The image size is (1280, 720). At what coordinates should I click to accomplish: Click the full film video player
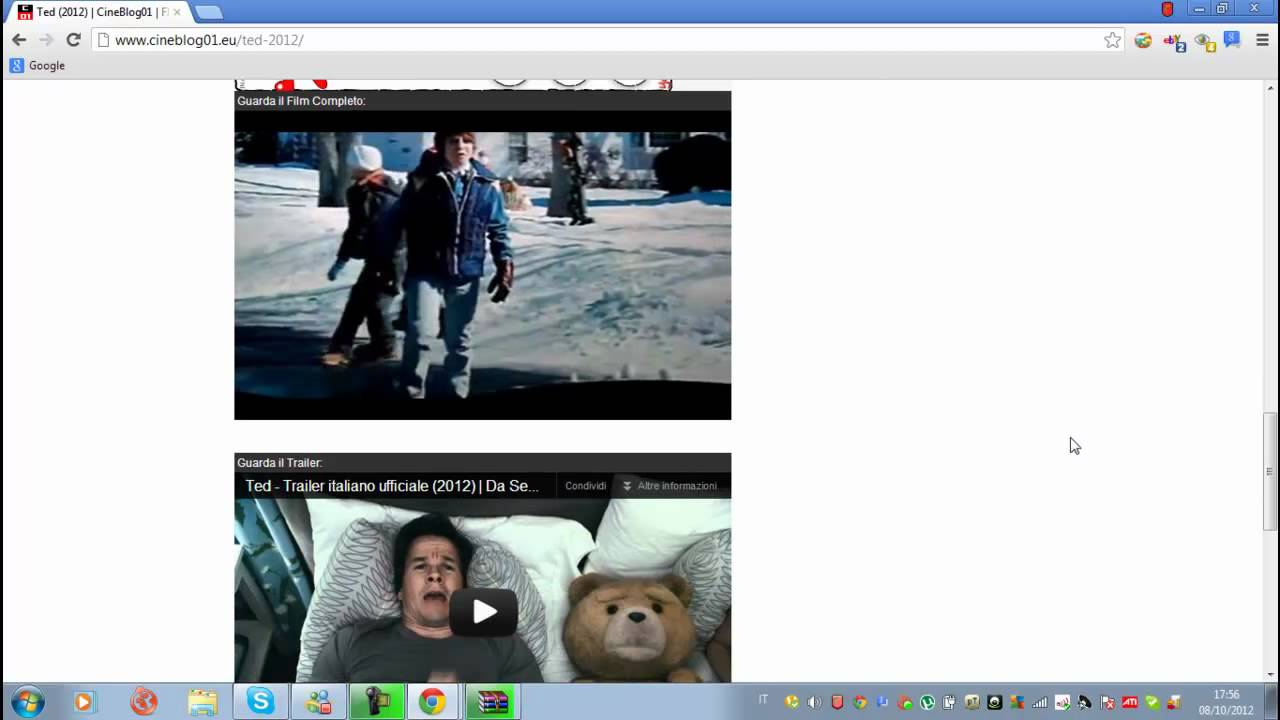point(483,265)
